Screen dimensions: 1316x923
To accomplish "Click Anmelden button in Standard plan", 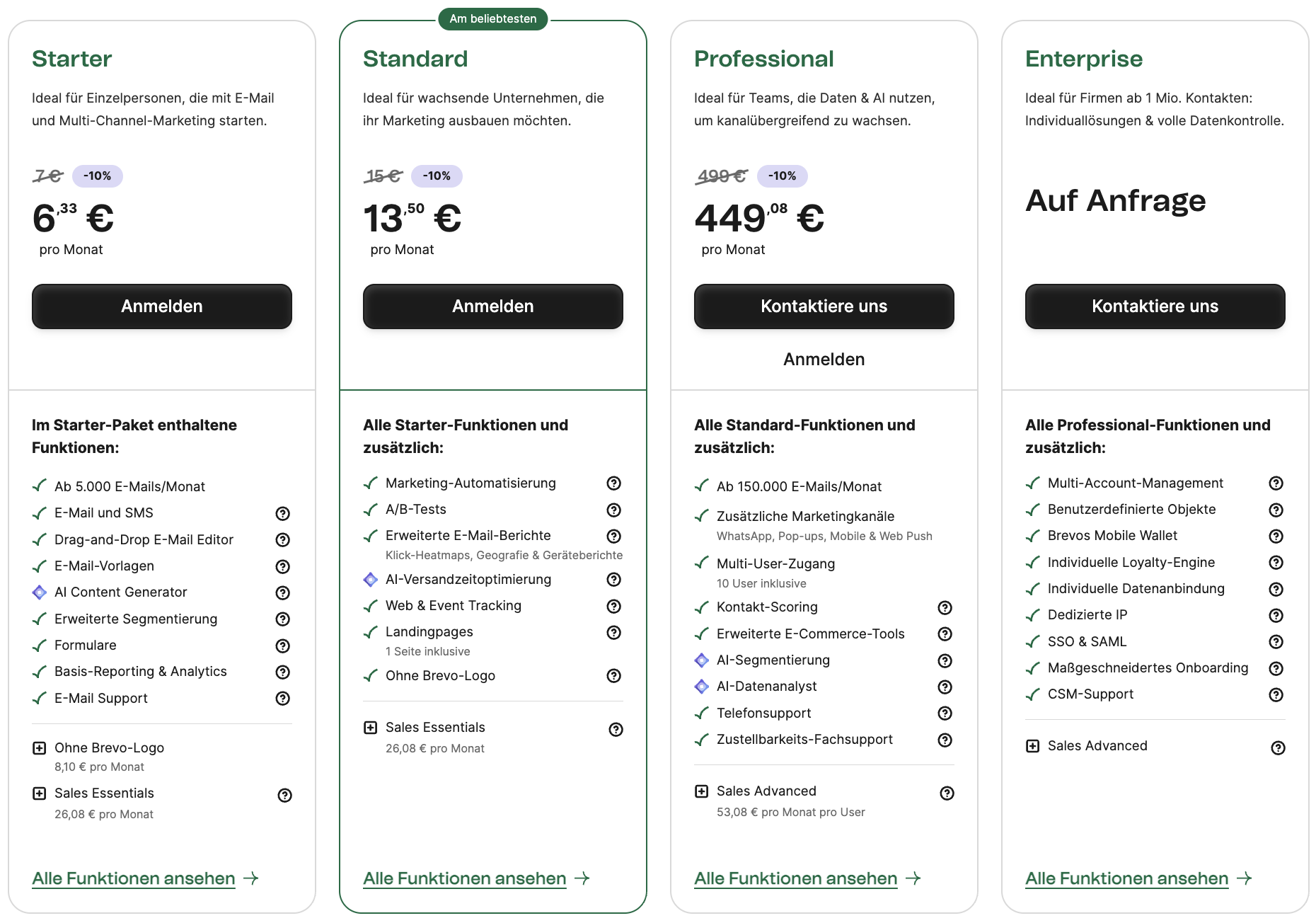I will coord(493,306).
